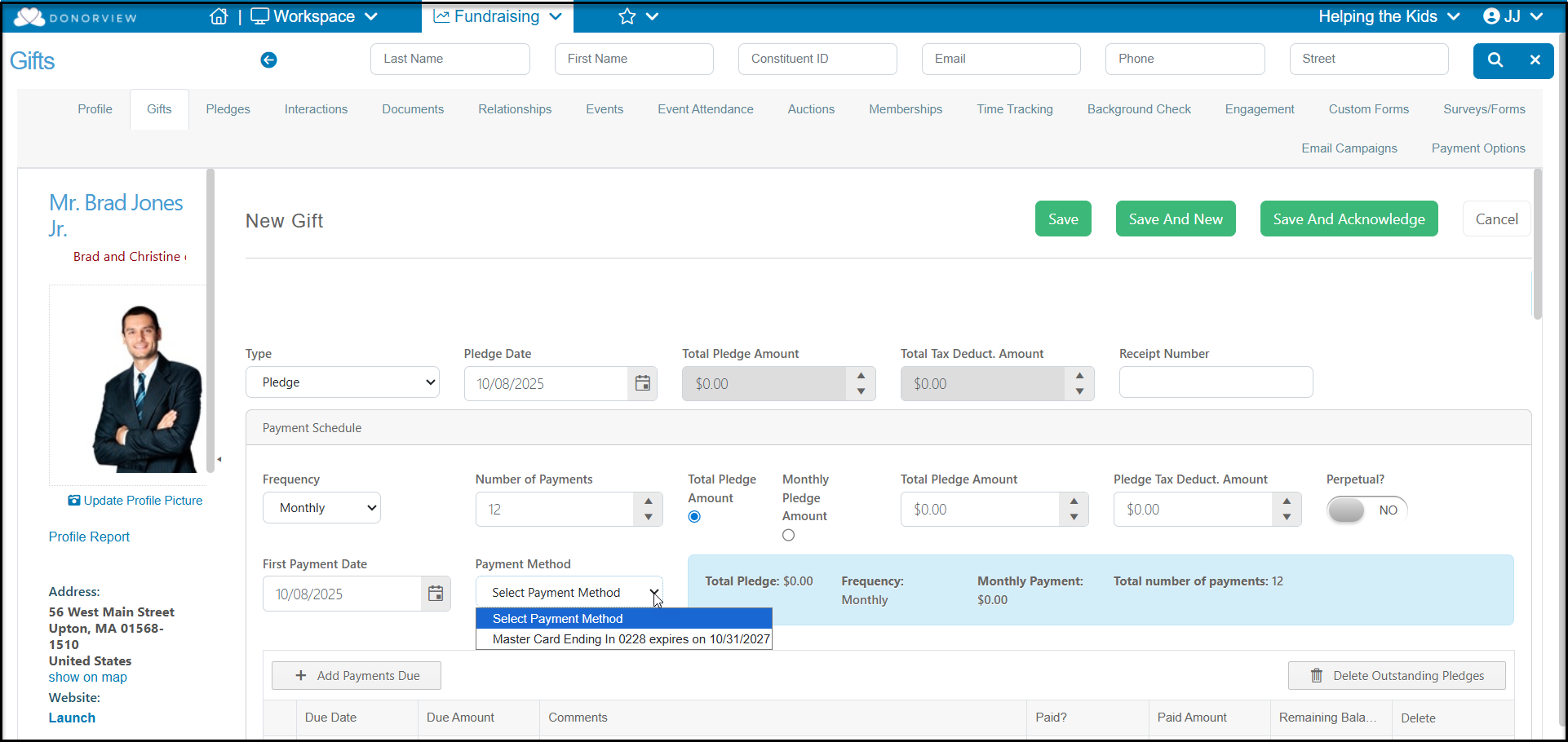Open the Interactions tab
Image resolution: width=1568 pixels, height=742 pixels.
316,109
